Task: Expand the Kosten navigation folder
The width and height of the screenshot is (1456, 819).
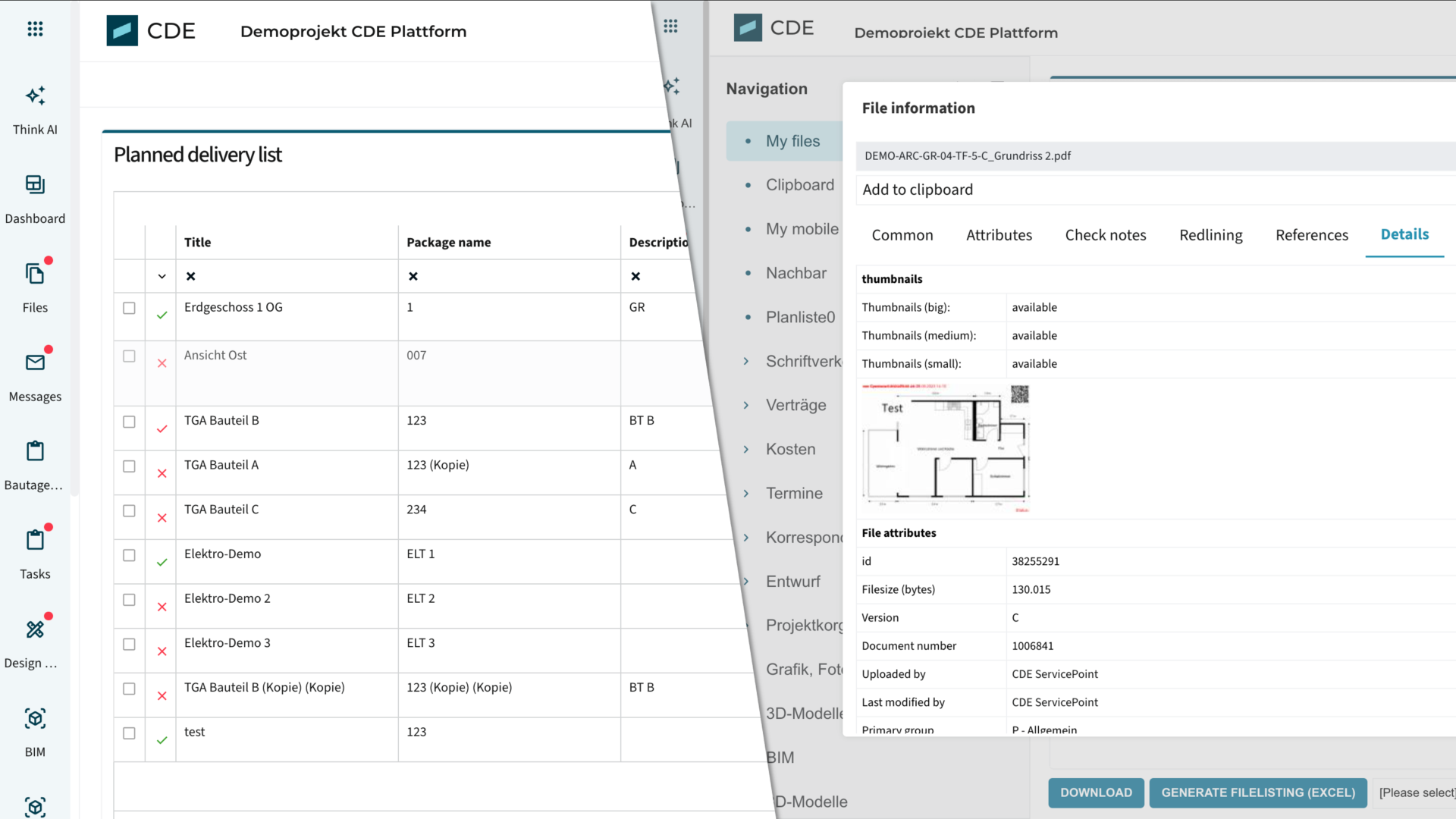Action: (746, 449)
